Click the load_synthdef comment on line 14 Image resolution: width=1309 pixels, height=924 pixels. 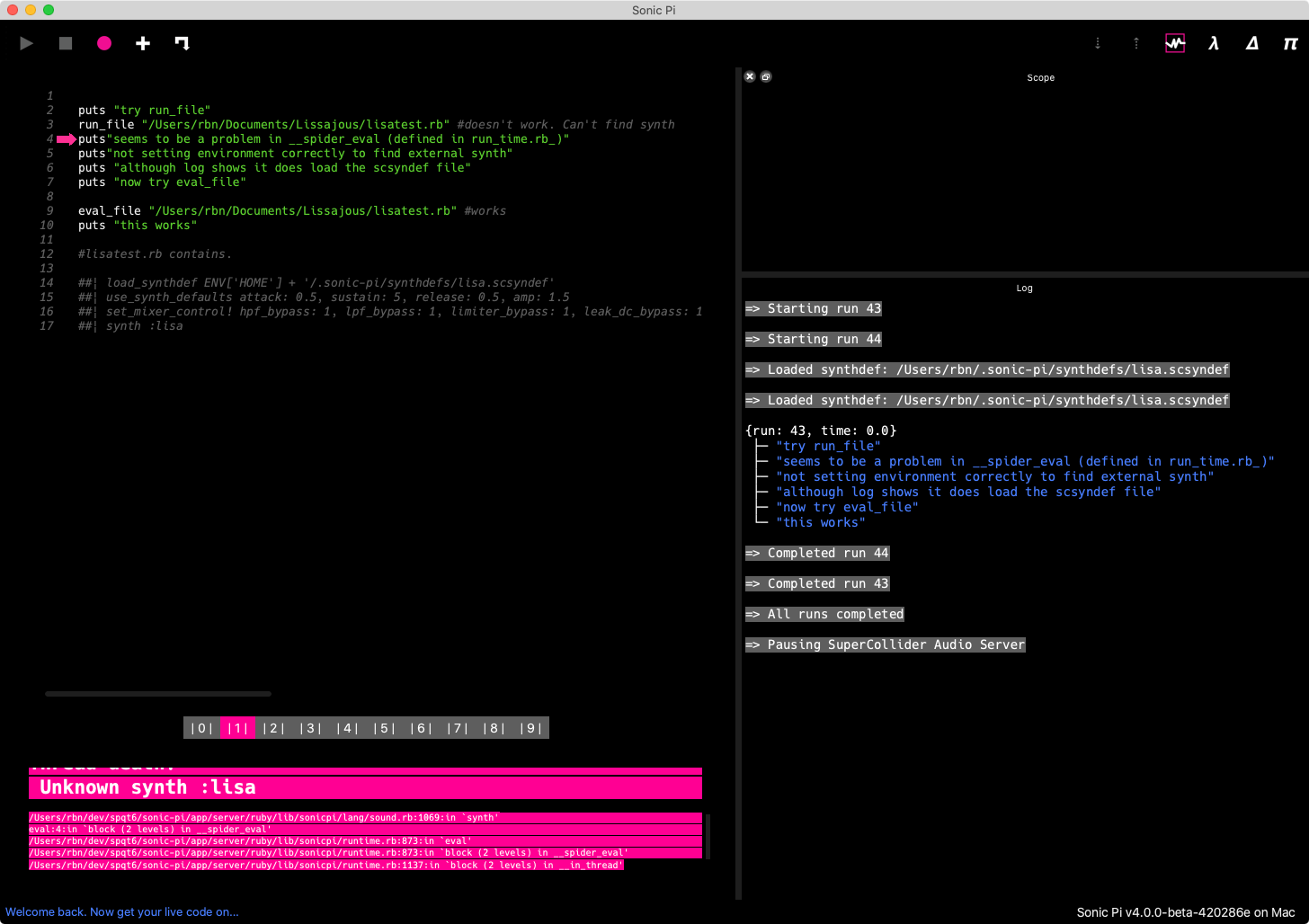click(x=316, y=283)
